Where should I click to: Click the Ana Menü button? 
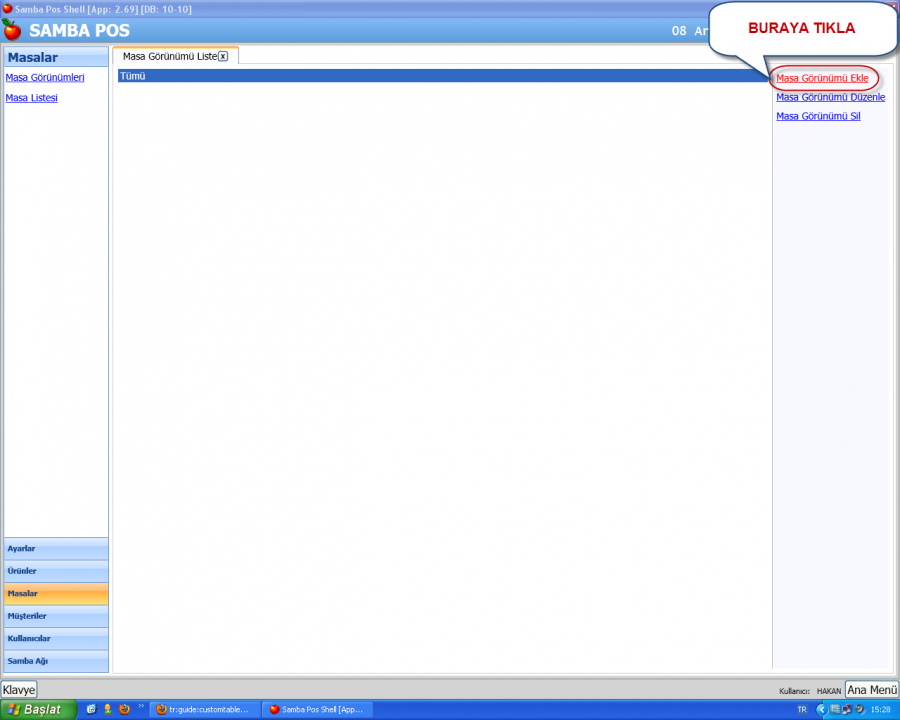872,690
